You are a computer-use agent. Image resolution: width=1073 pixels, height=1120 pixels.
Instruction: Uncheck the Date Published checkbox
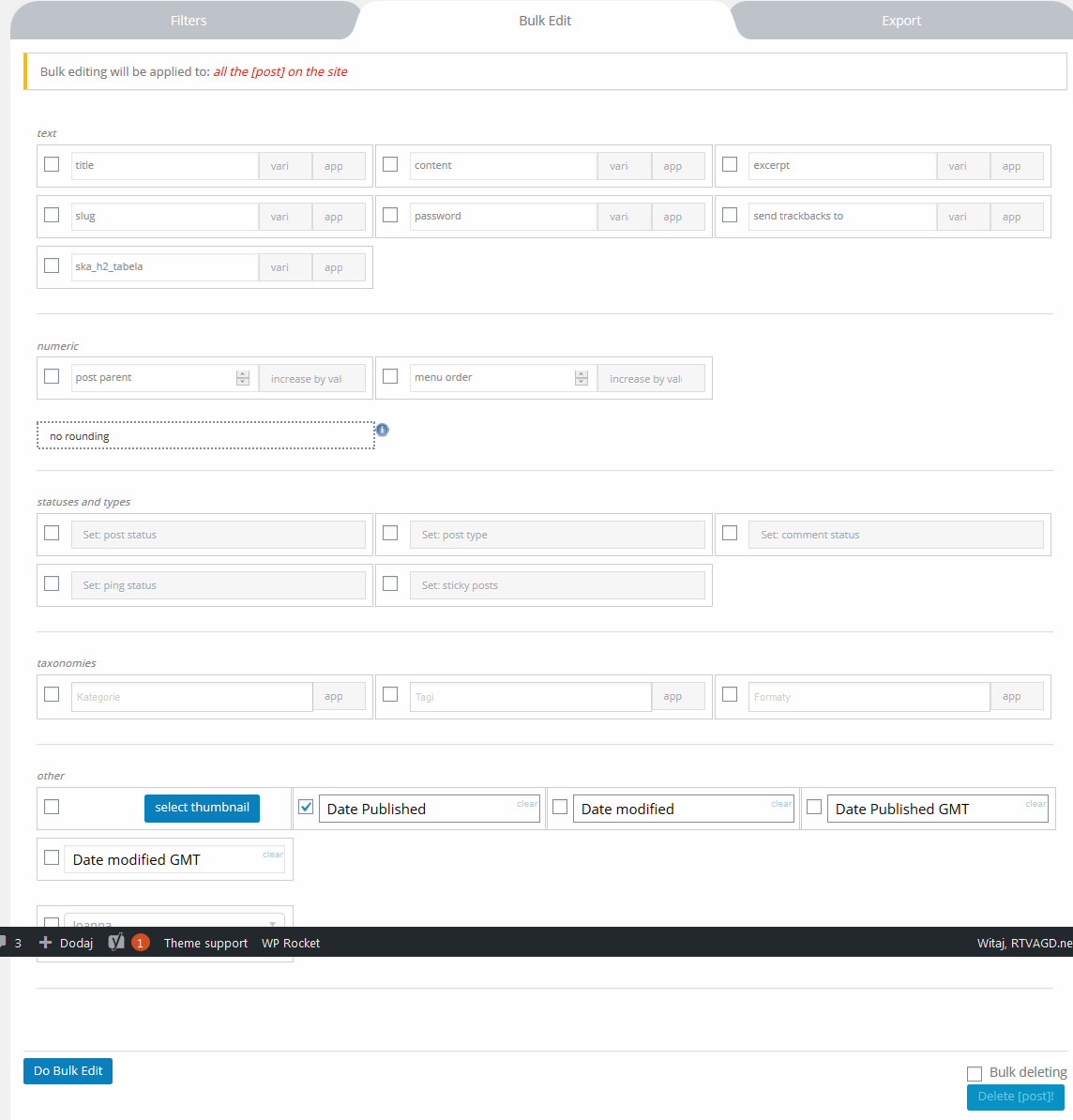tap(306, 807)
